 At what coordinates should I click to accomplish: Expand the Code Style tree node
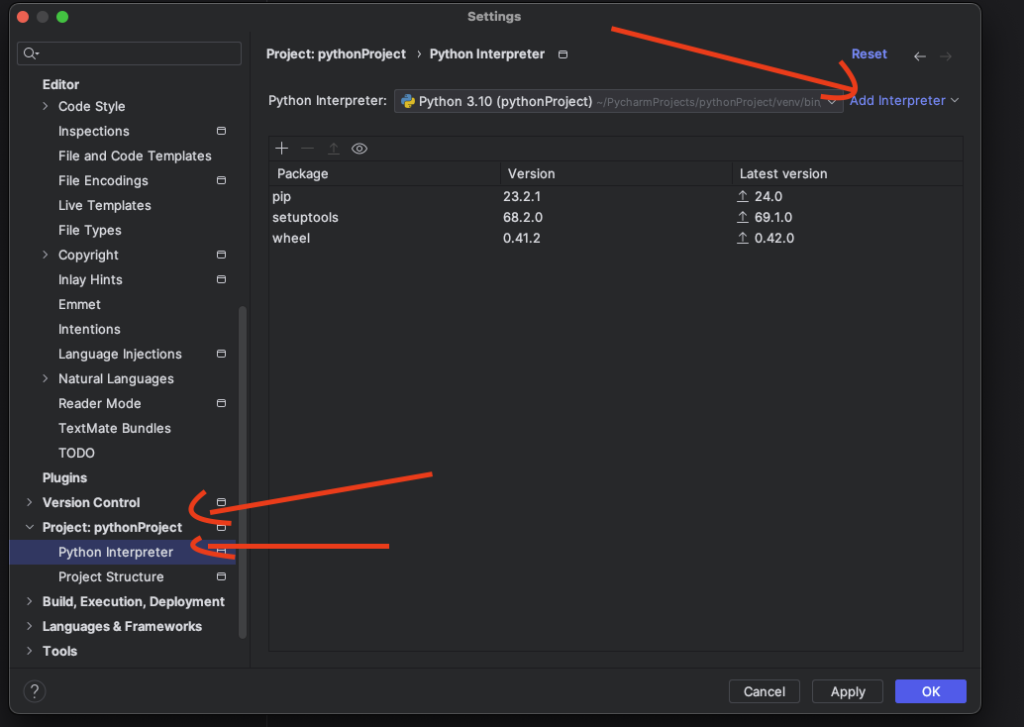45,107
